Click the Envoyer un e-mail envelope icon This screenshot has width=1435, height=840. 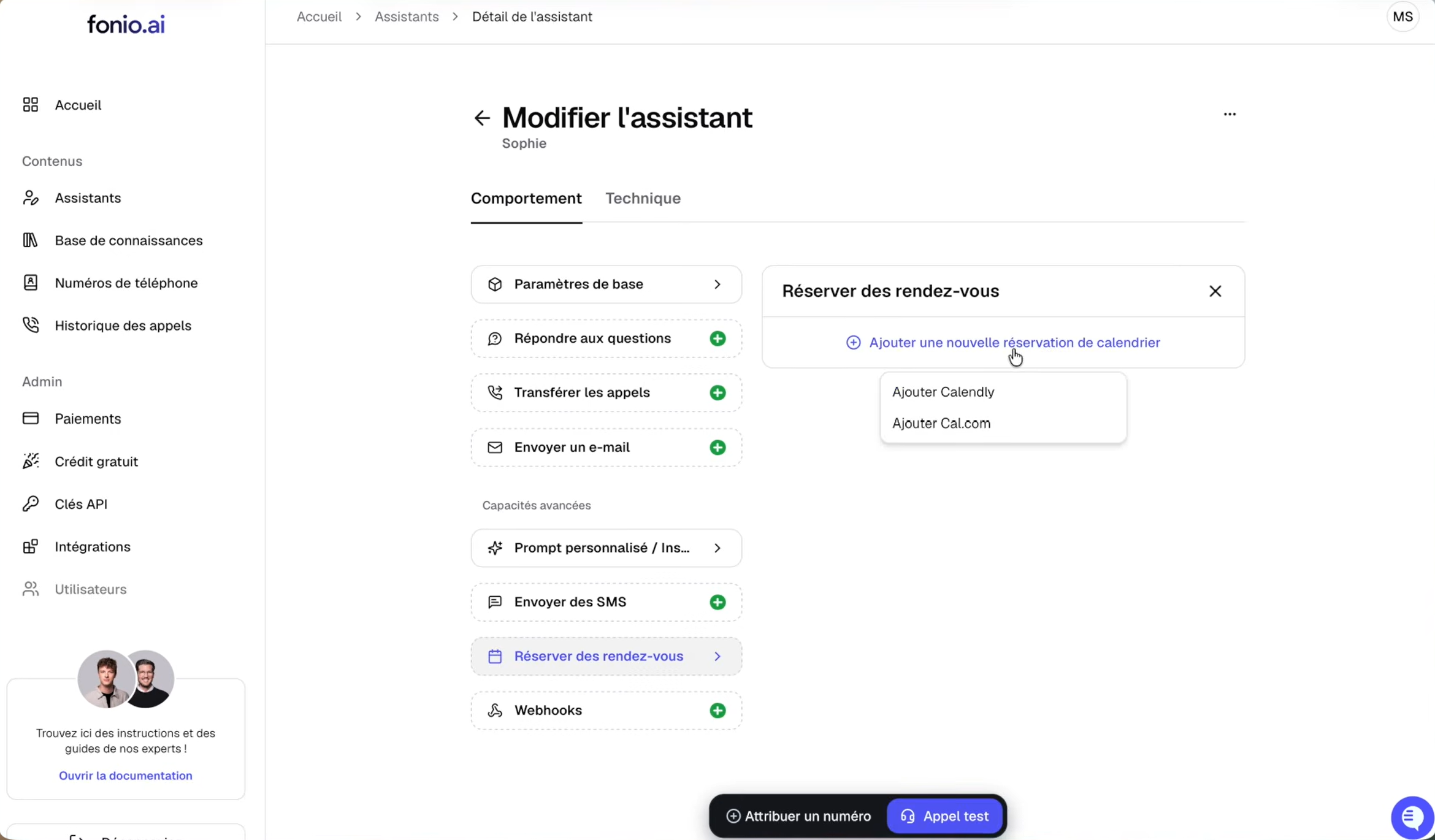[495, 448]
